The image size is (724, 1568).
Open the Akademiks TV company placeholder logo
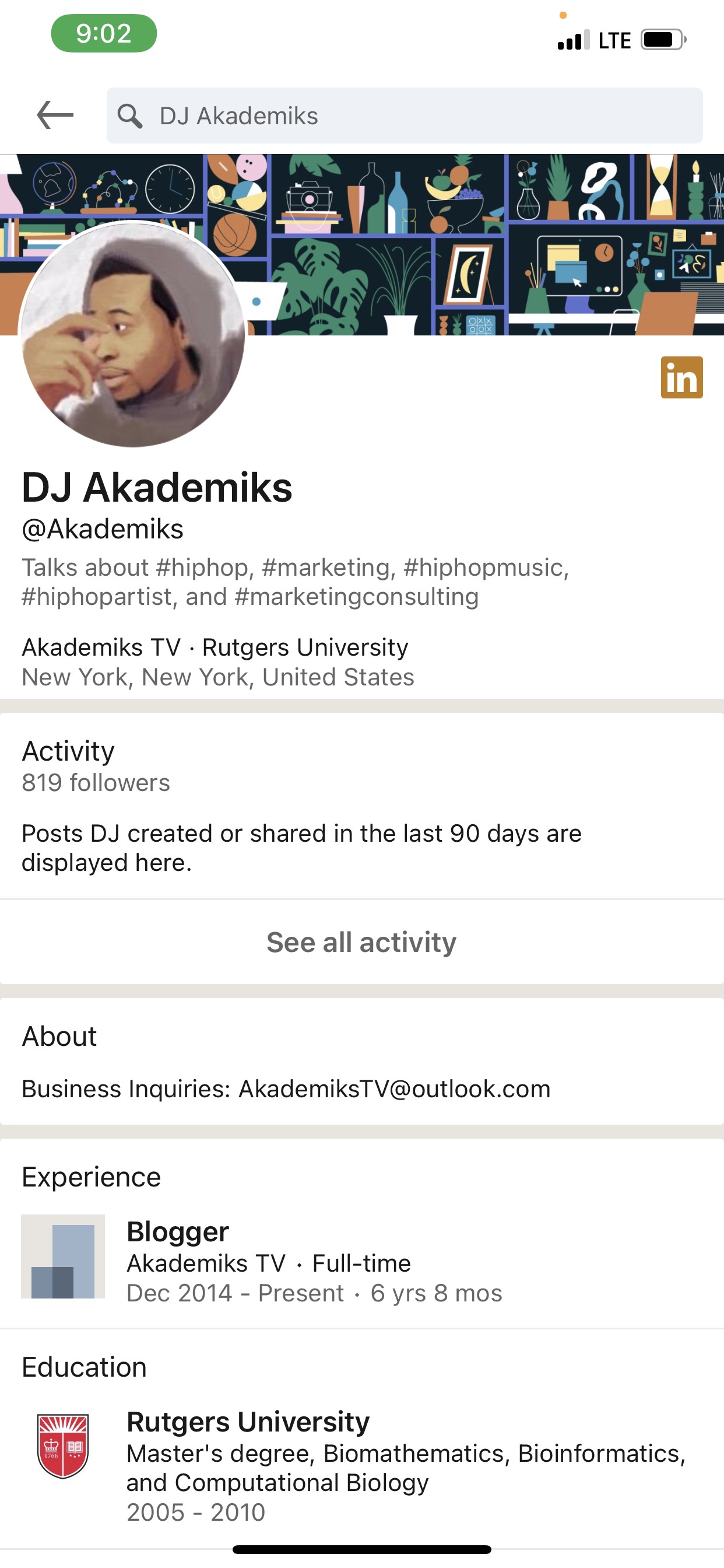tap(63, 1256)
